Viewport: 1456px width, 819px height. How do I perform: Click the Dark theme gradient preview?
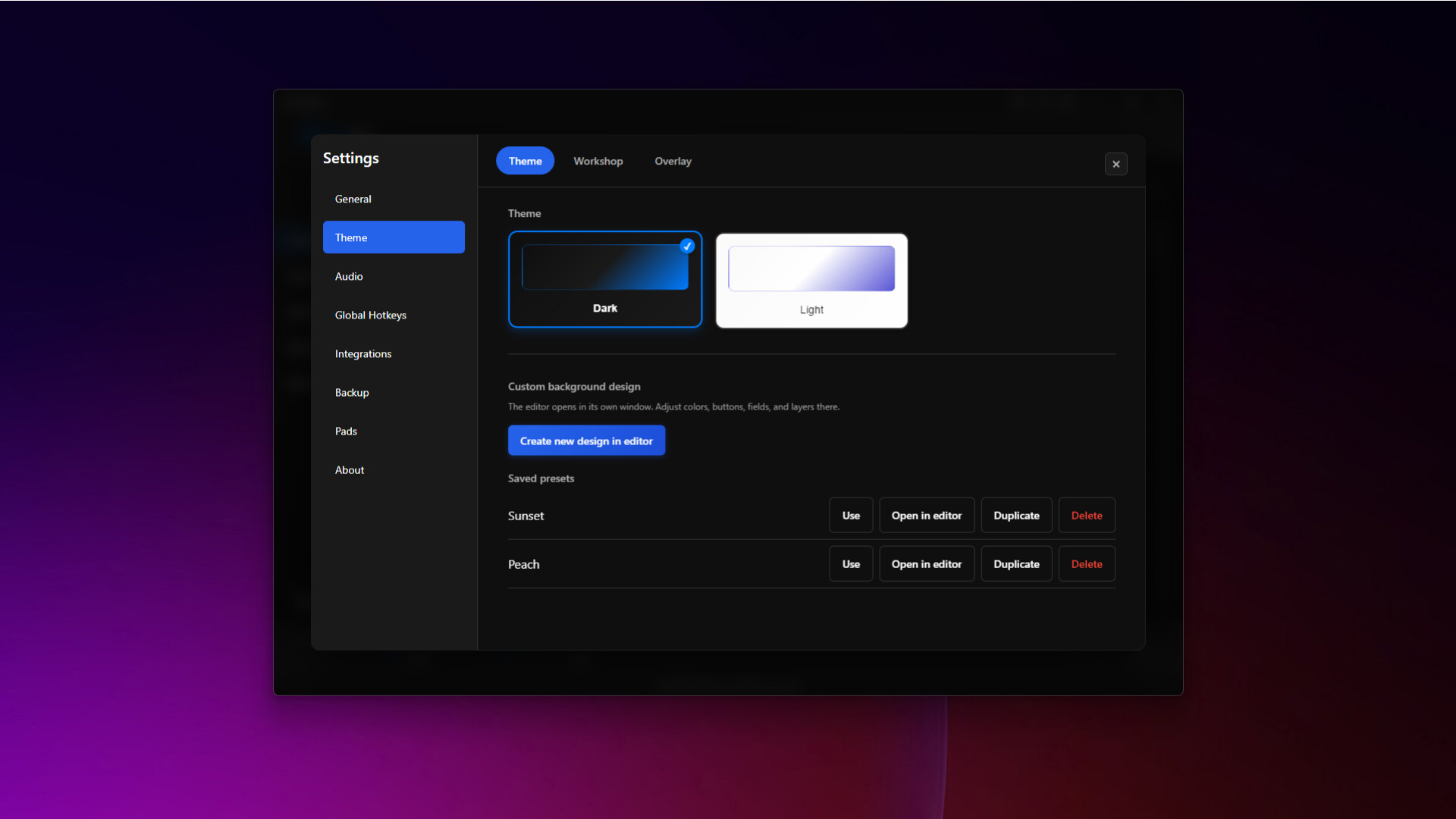click(605, 267)
